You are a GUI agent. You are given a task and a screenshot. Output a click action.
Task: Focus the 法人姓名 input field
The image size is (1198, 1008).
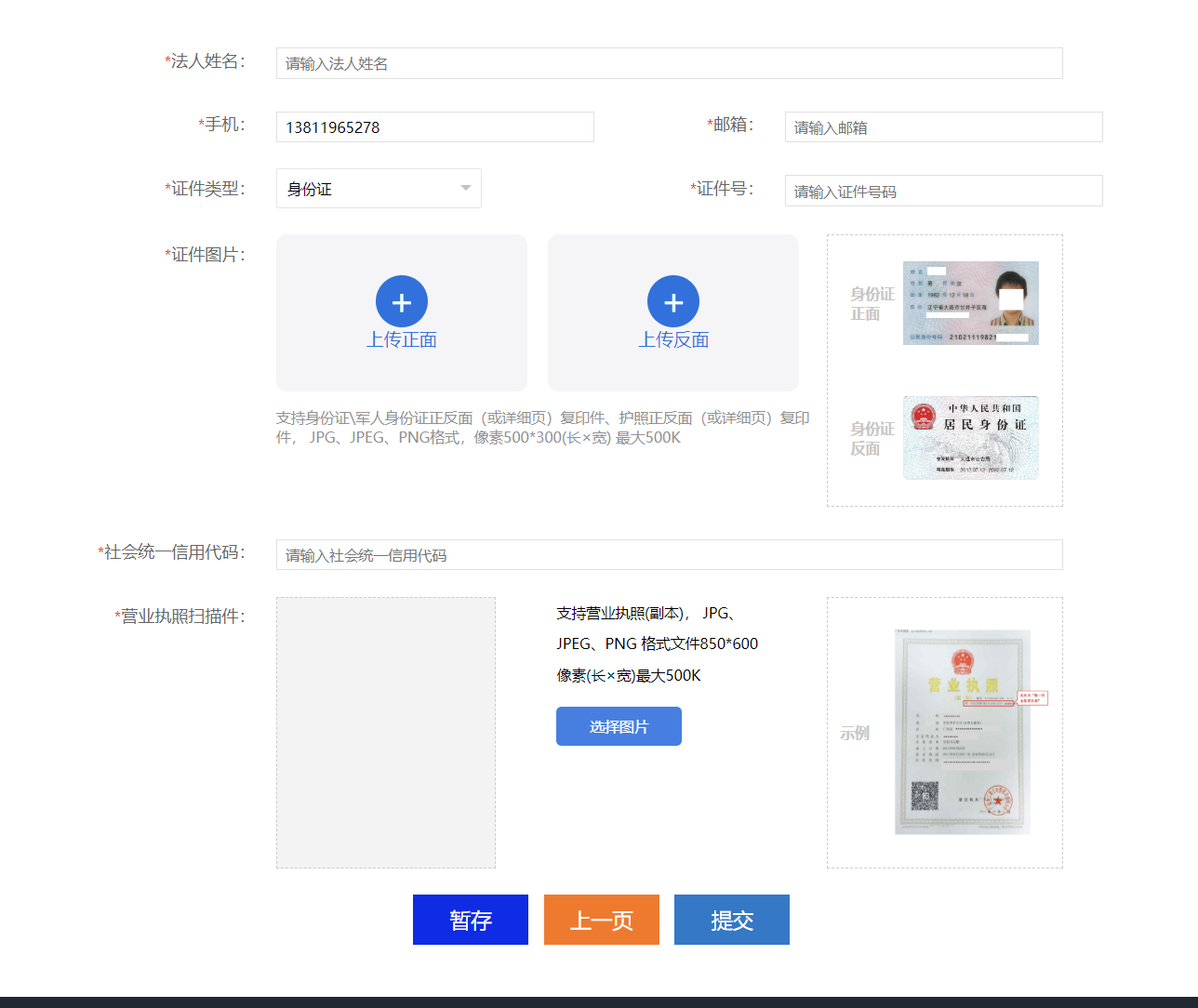pyautogui.click(x=670, y=63)
